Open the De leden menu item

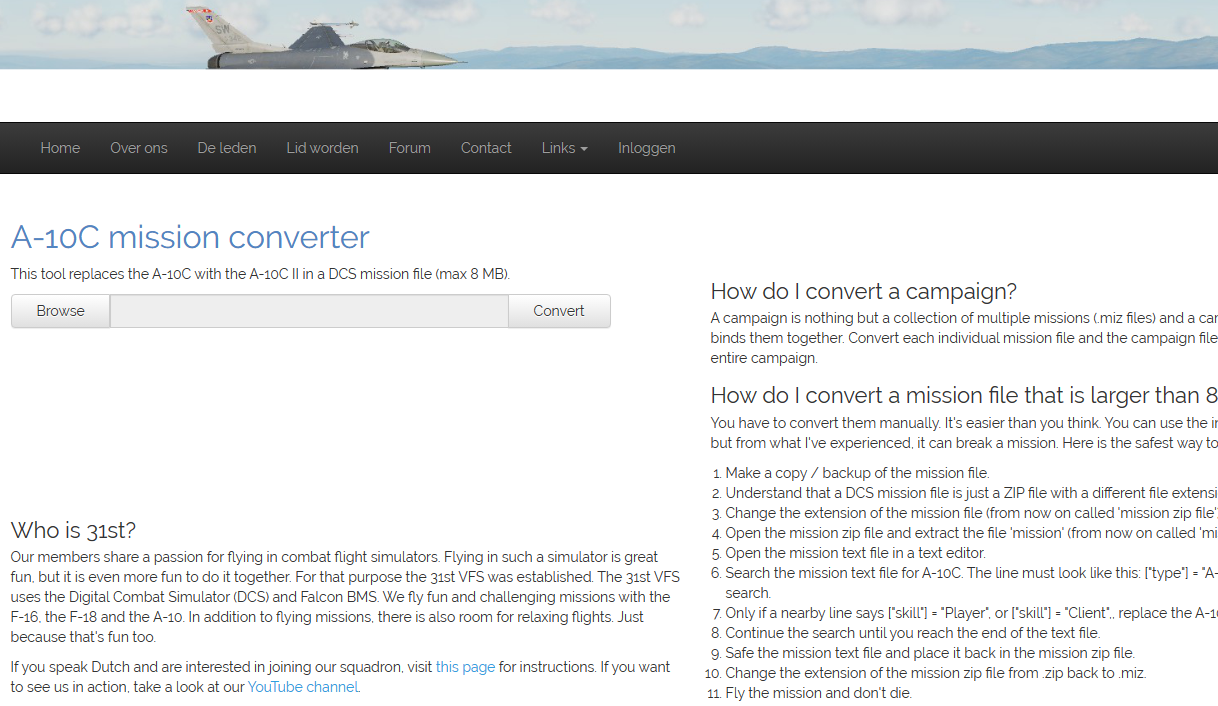[x=227, y=148]
